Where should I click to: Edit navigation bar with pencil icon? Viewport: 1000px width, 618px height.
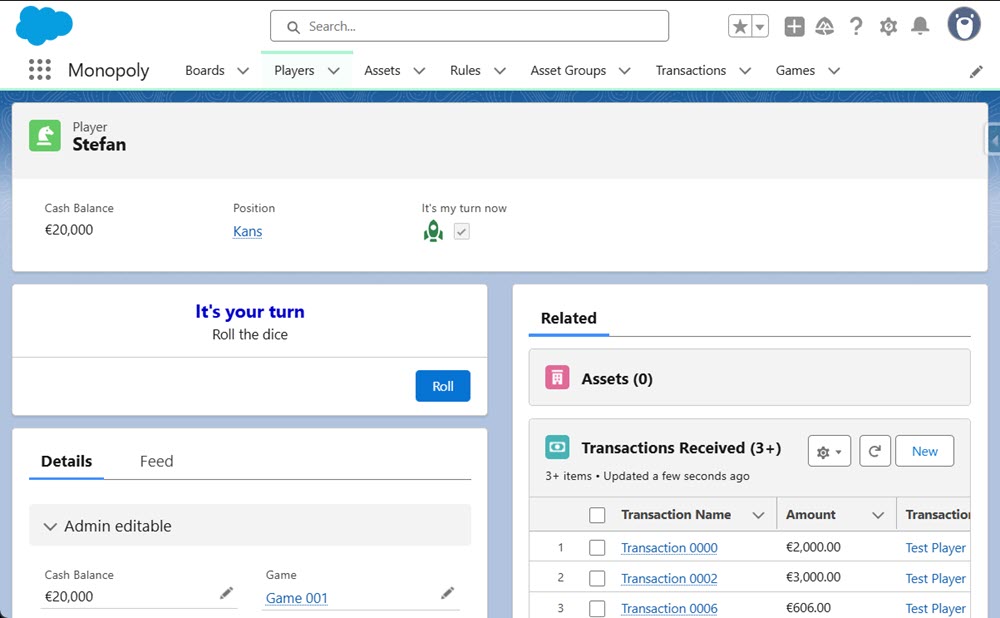pyautogui.click(x=976, y=71)
